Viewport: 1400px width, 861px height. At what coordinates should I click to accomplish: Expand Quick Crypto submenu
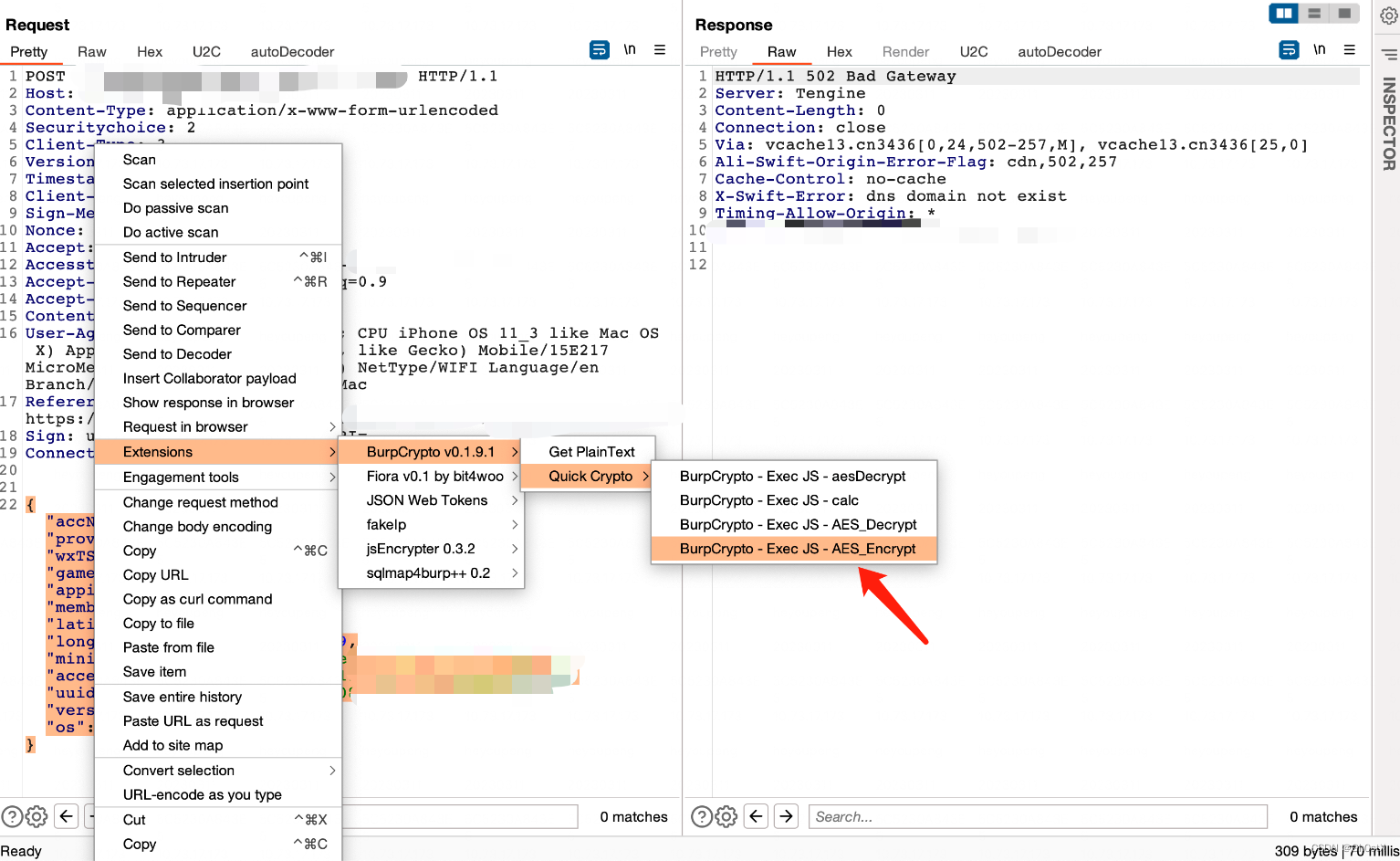coord(589,476)
